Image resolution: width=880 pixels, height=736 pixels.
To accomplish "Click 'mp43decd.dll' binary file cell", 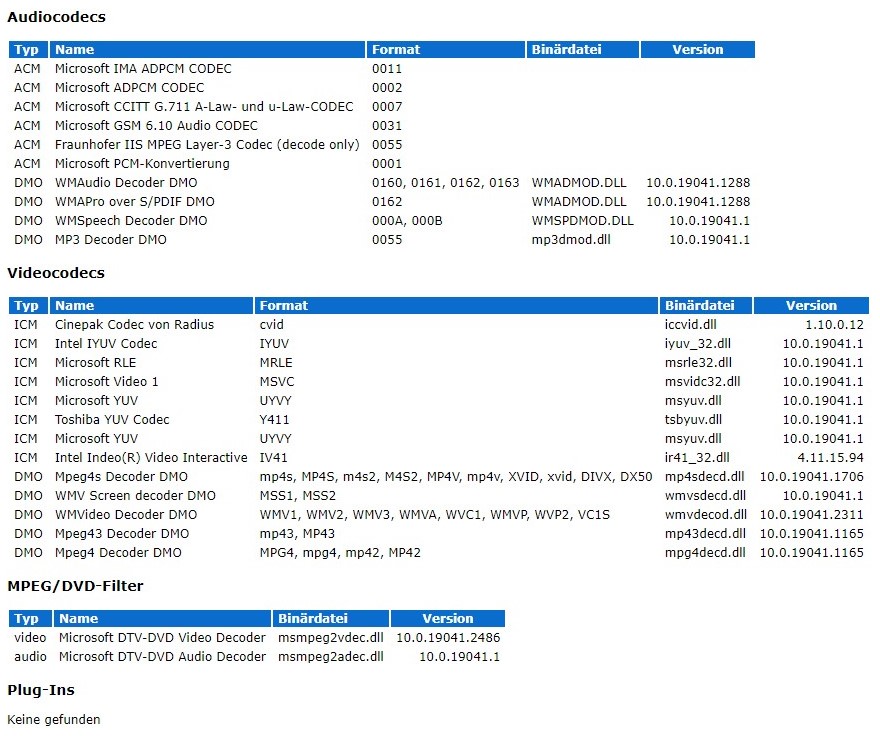I will click(x=705, y=534).
